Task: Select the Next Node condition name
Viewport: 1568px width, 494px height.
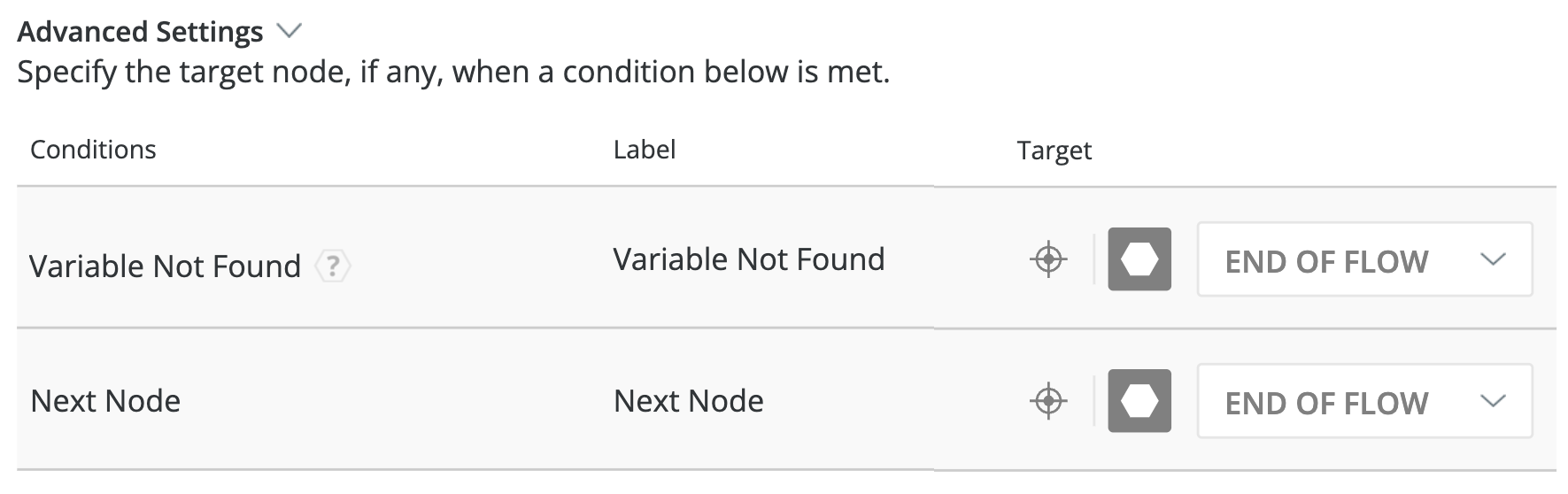Action: click(x=105, y=401)
